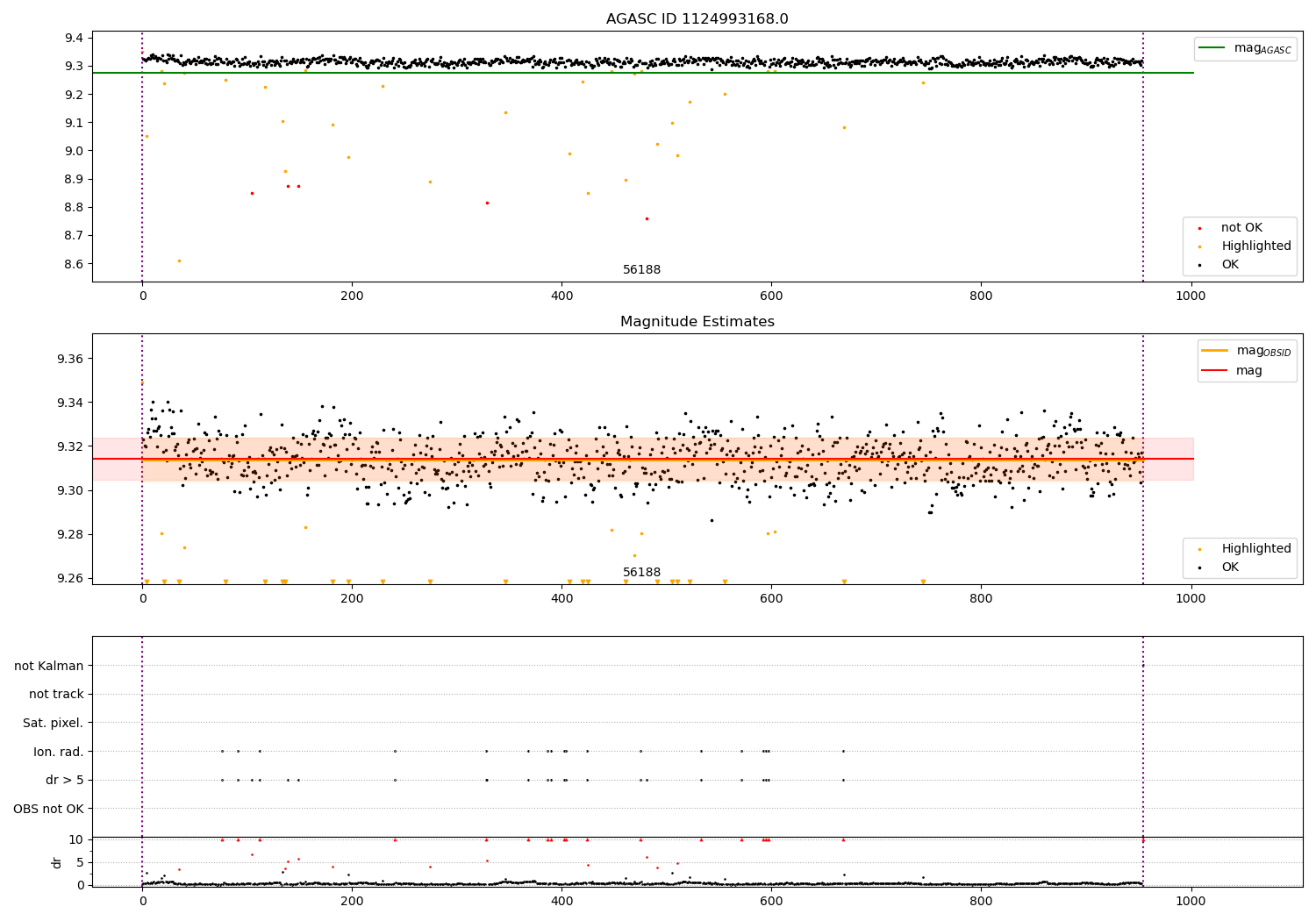Click the 800 x-axis tick of the bottom plot
The width and height of the screenshot is (1316, 921).
[x=981, y=902]
